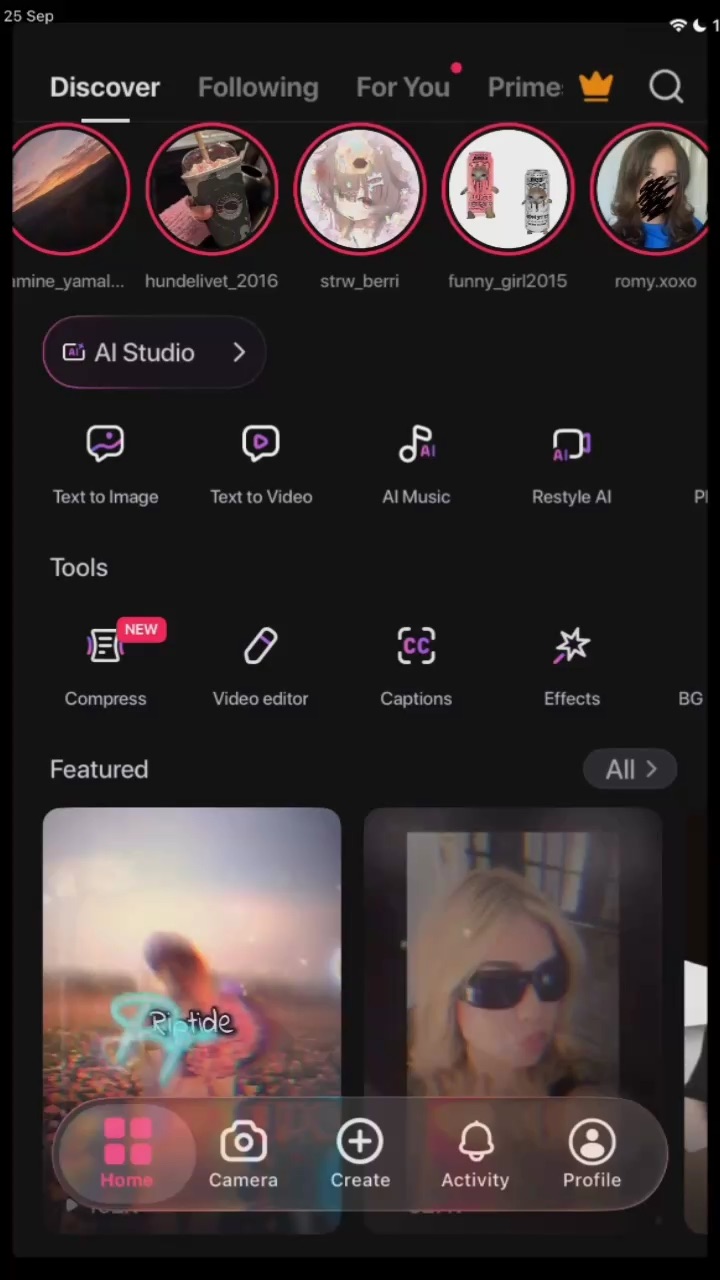Open the Text to Image tool

click(105, 465)
